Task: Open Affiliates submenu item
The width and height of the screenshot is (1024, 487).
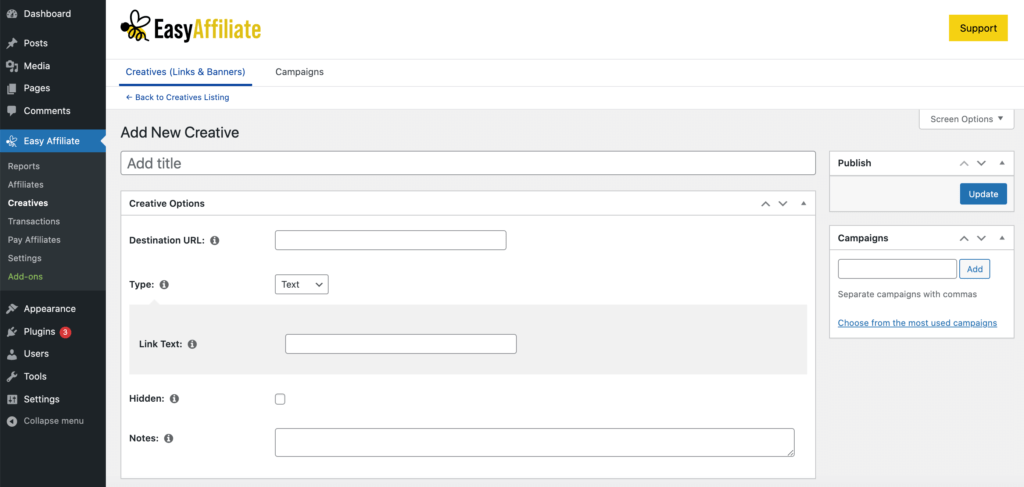Action: click(x=25, y=185)
